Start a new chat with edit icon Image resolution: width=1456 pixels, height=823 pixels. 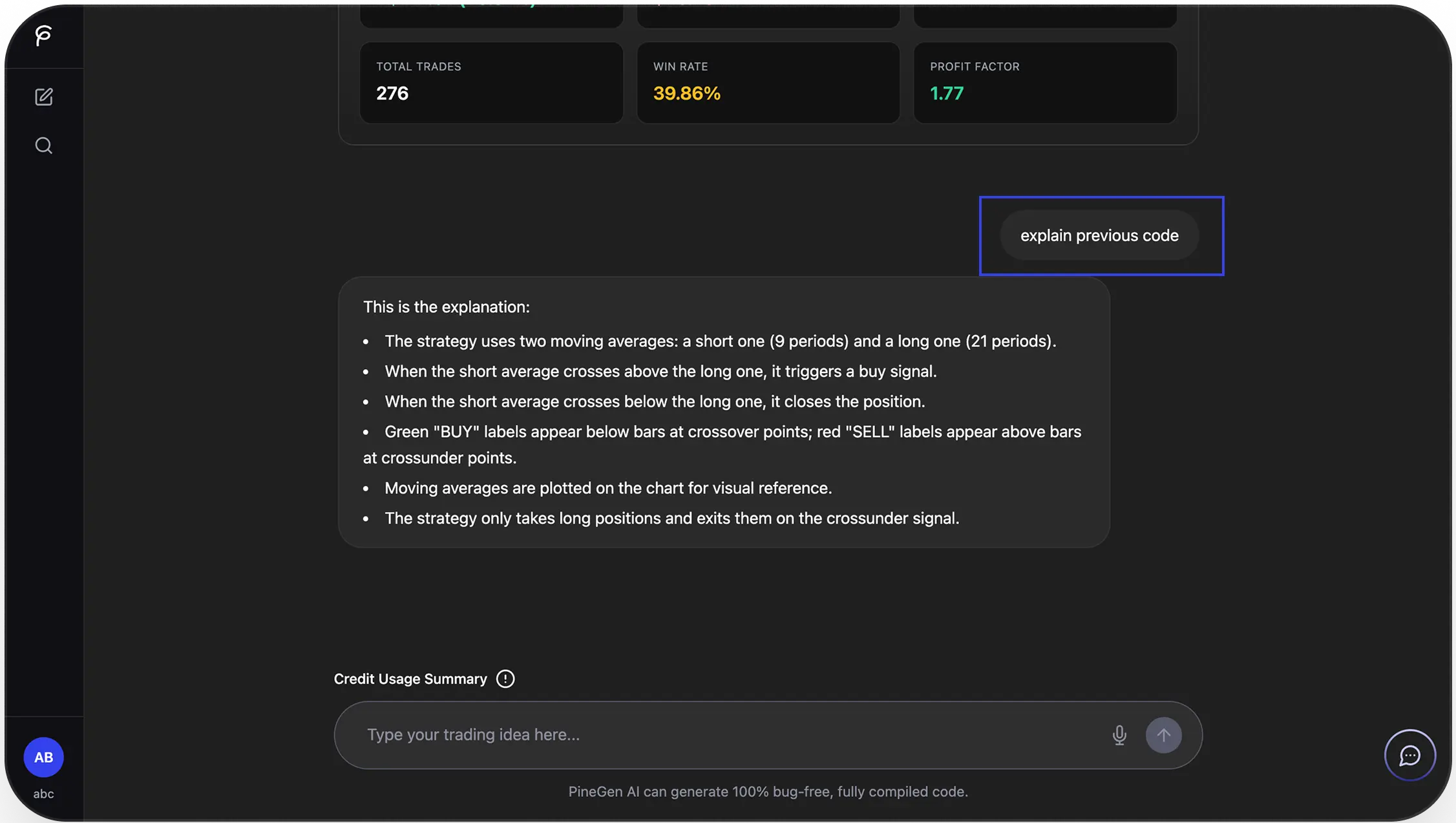[x=43, y=97]
